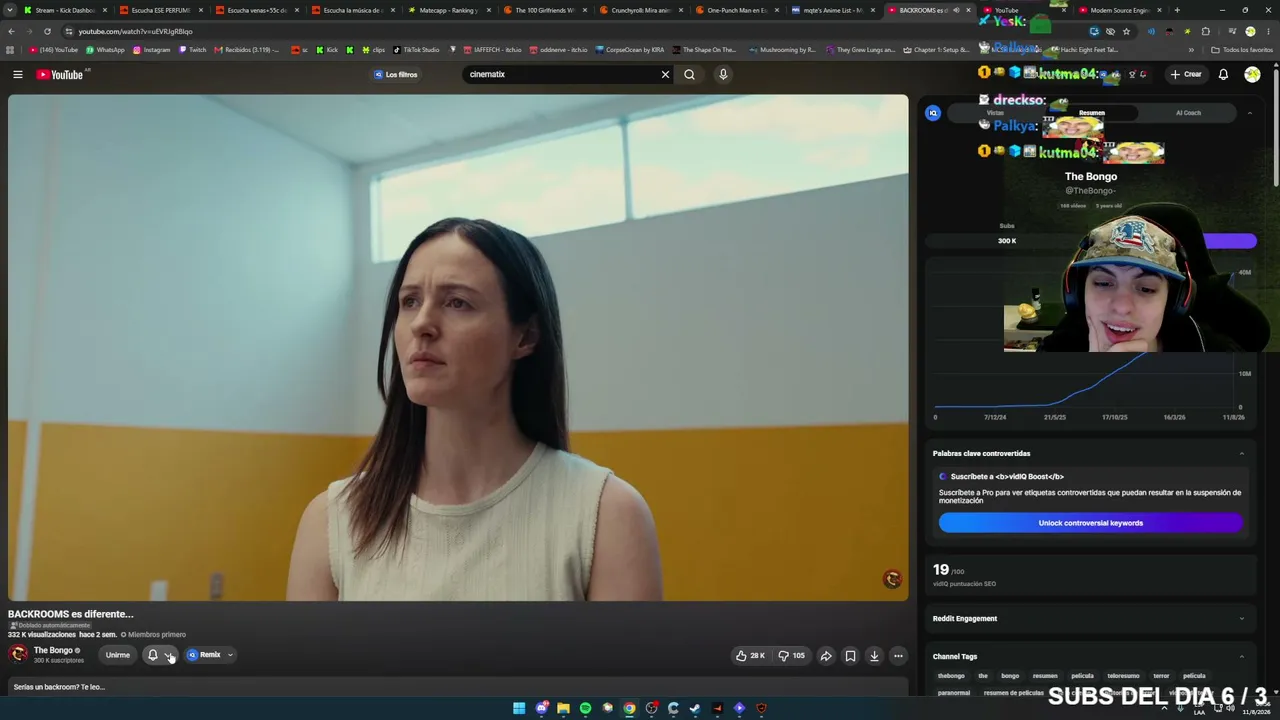Viewport: 1280px width, 720px height.
Task: Open The Bongo channel name link
Action: coord(53,650)
